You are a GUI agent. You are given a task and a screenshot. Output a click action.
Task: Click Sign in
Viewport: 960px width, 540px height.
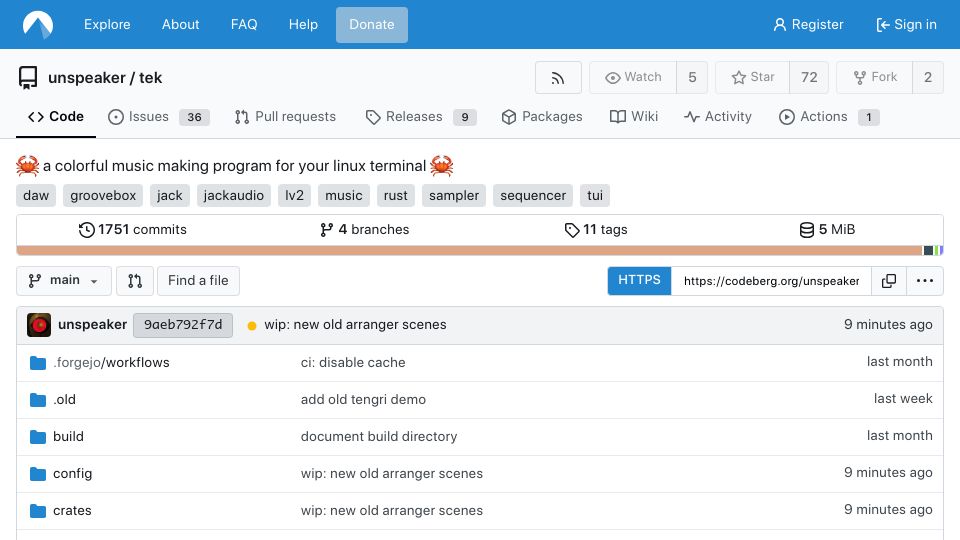[x=906, y=24]
